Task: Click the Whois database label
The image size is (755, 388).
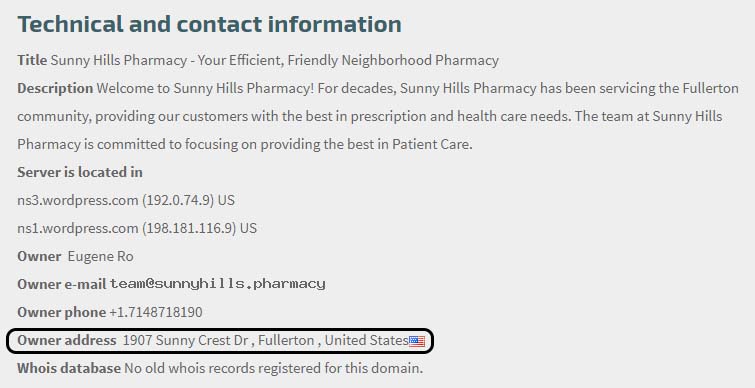Action: point(69,369)
